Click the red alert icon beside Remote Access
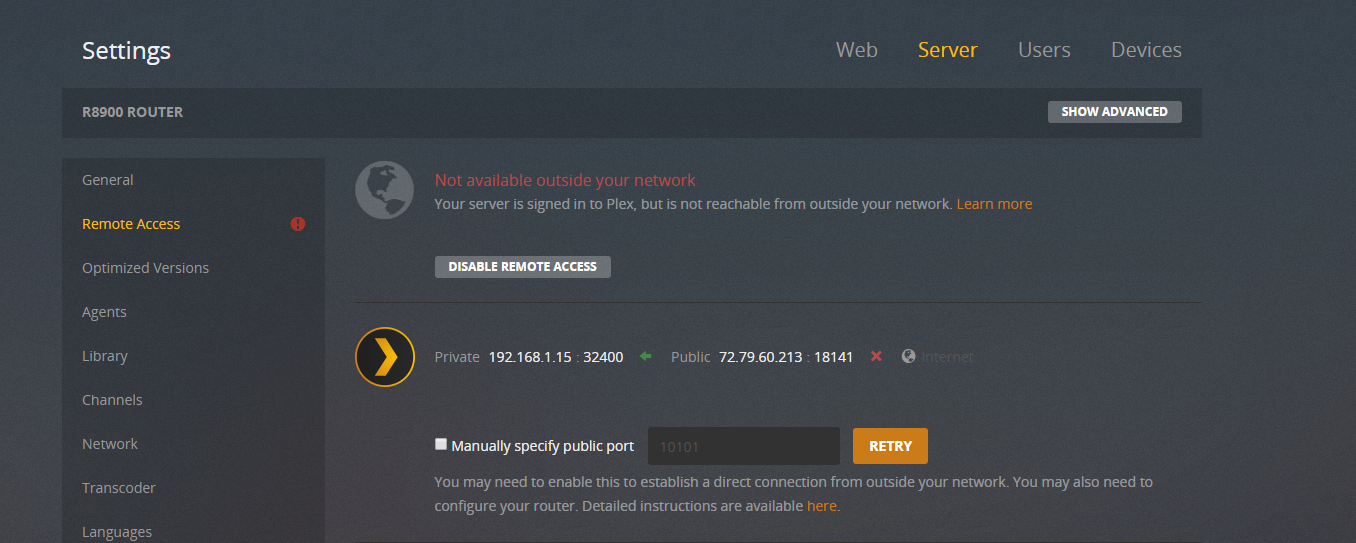The height and width of the screenshot is (543, 1356). click(298, 224)
